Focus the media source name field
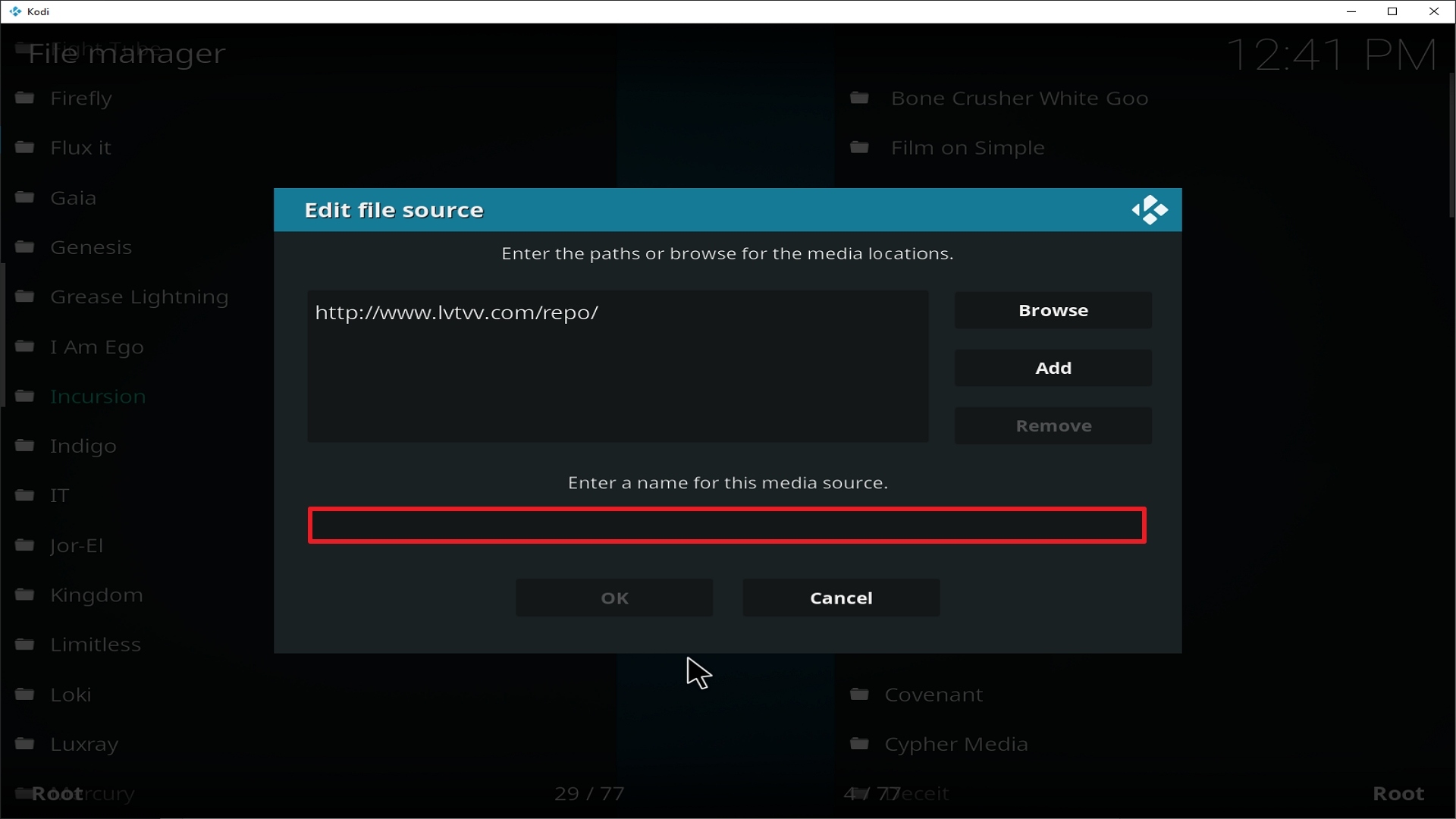Image resolution: width=1456 pixels, height=819 pixels. (727, 525)
